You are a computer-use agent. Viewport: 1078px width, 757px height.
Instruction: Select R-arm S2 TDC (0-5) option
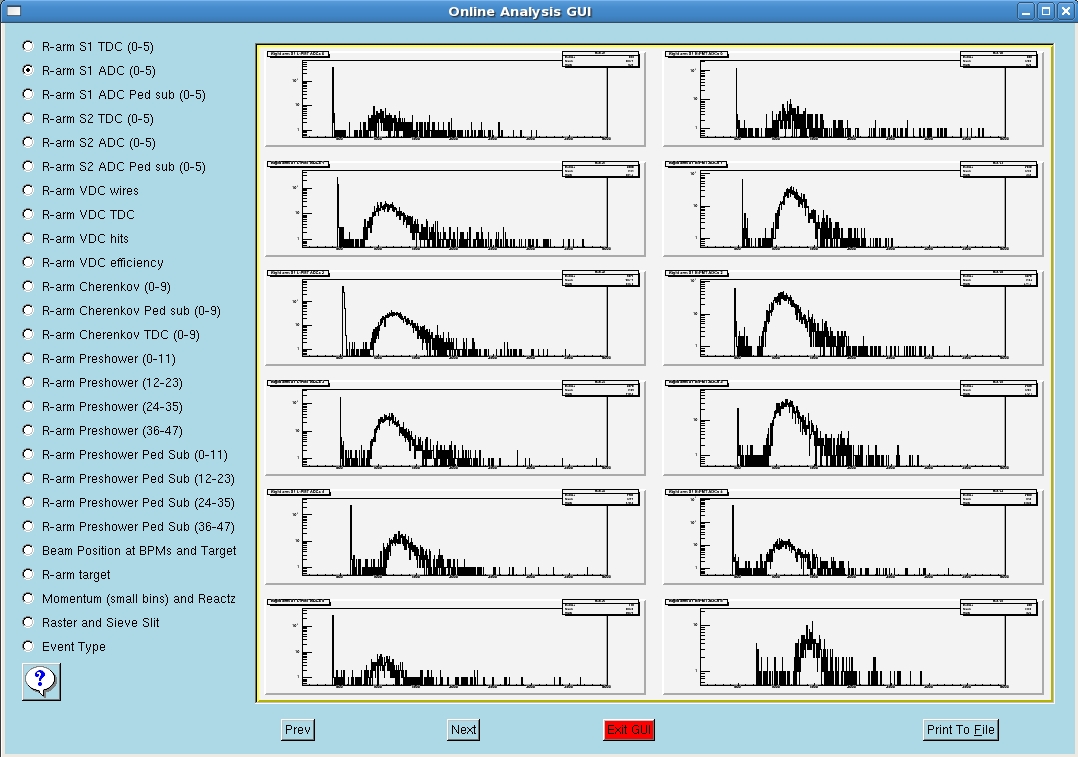click(88, 119)
